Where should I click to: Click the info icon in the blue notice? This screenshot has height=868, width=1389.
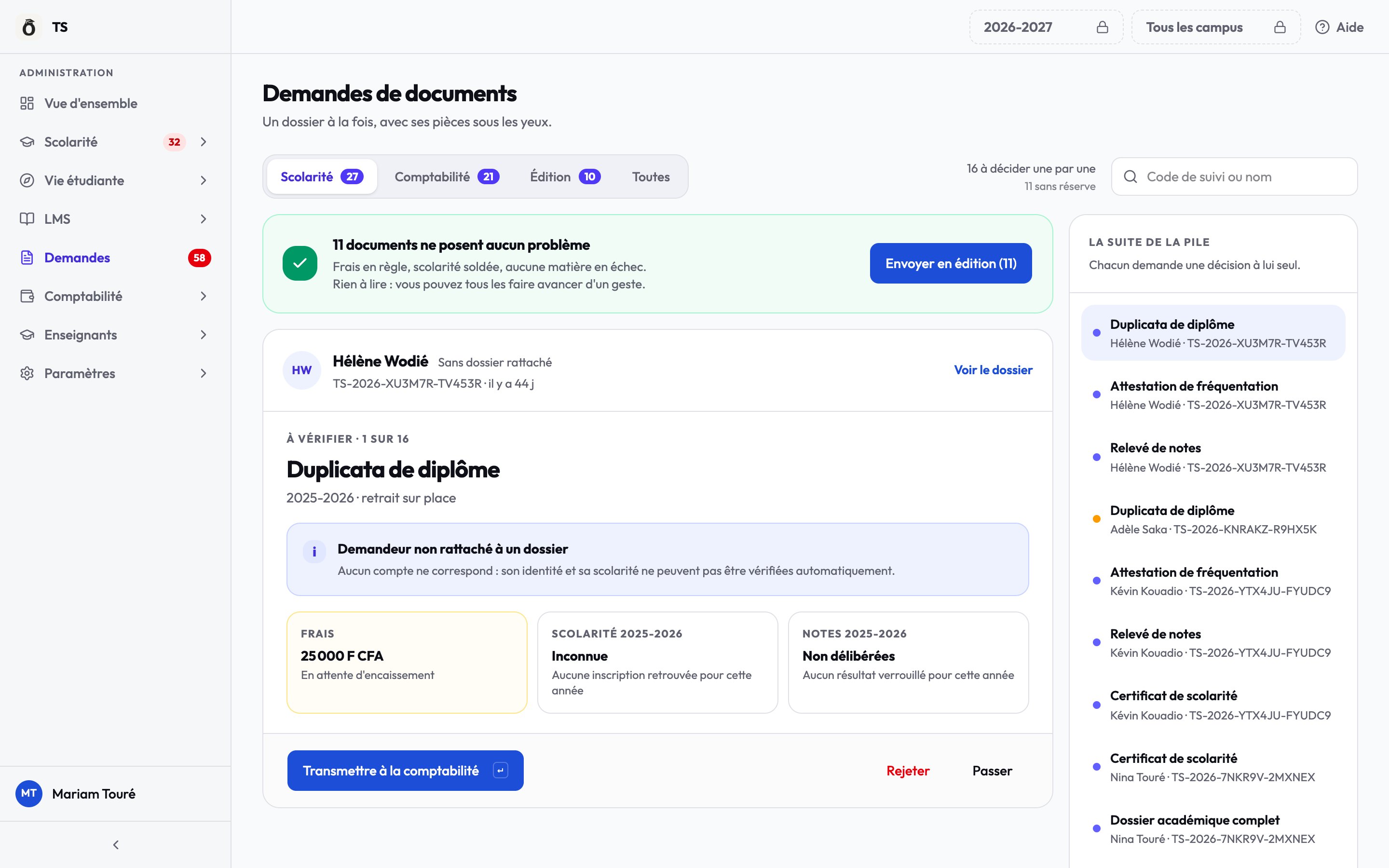pyautogui.click(x=314, y=552)
